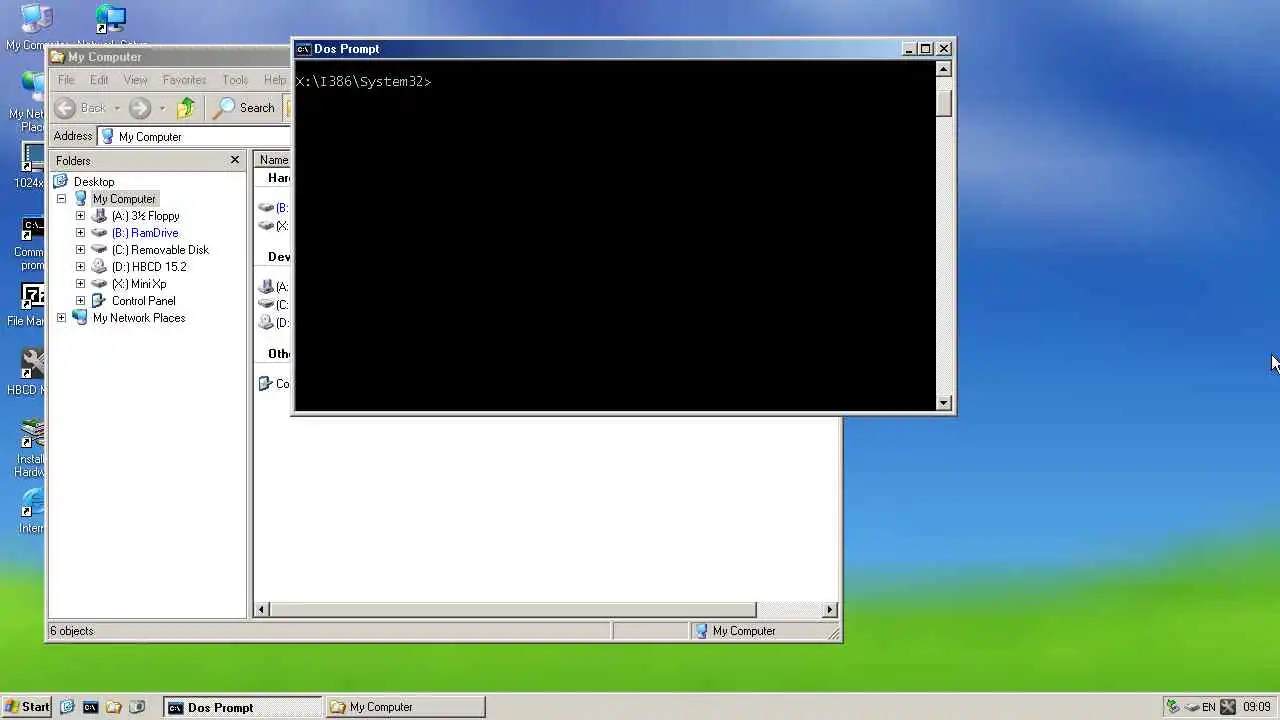
Task: Launch the fourth quick launch icon beside the folder
Action: [137, 707]
